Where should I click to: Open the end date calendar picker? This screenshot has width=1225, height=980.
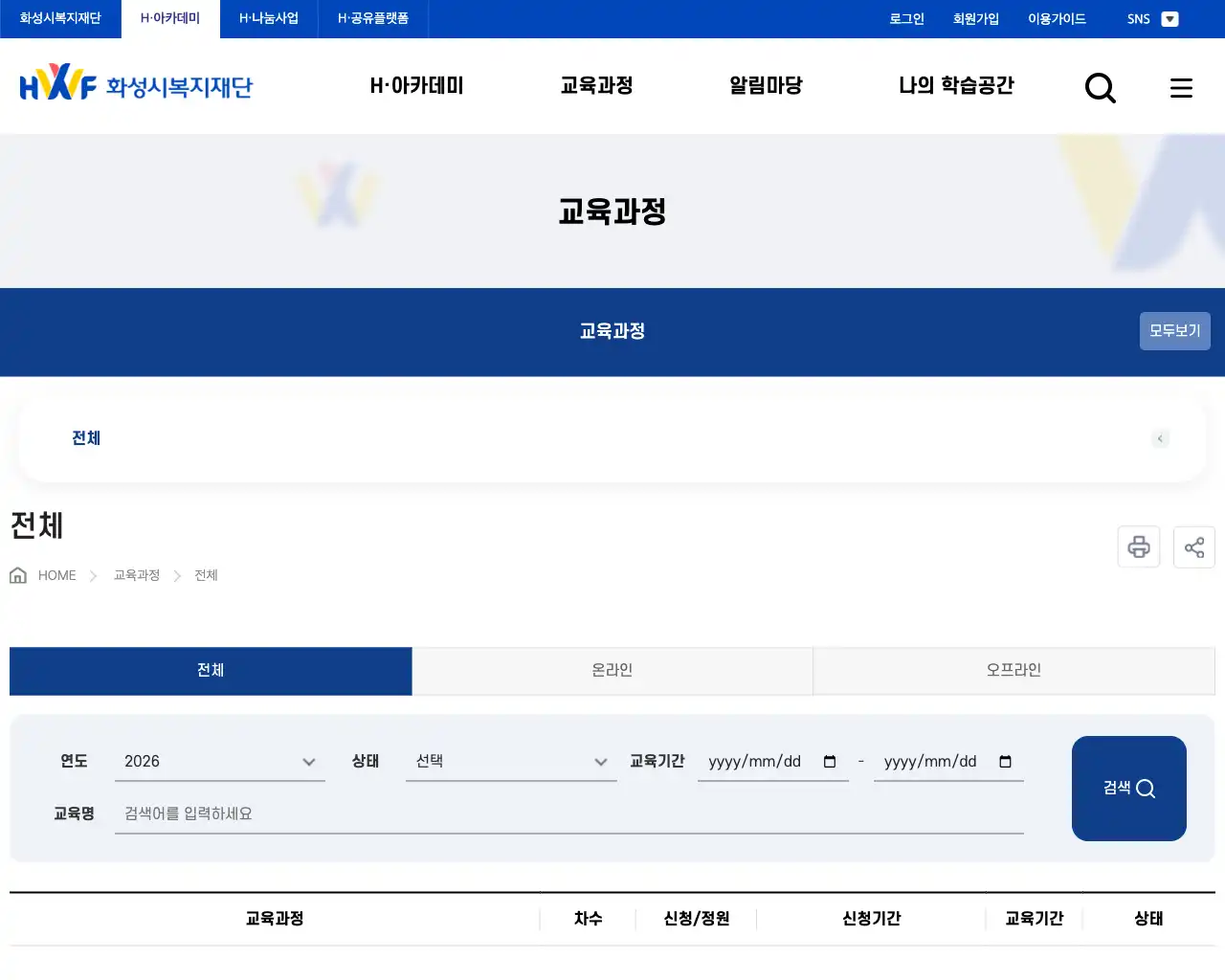(x=1005, y=762)
